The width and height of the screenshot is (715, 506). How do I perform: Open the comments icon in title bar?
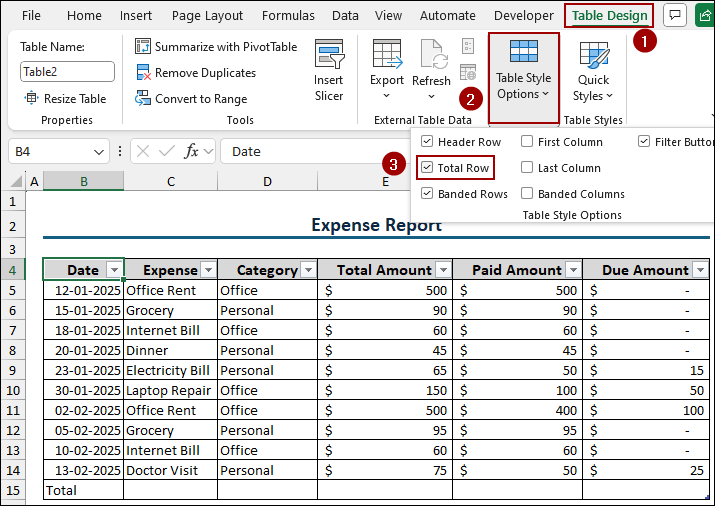pyautogui.click(x=676, y=16)
